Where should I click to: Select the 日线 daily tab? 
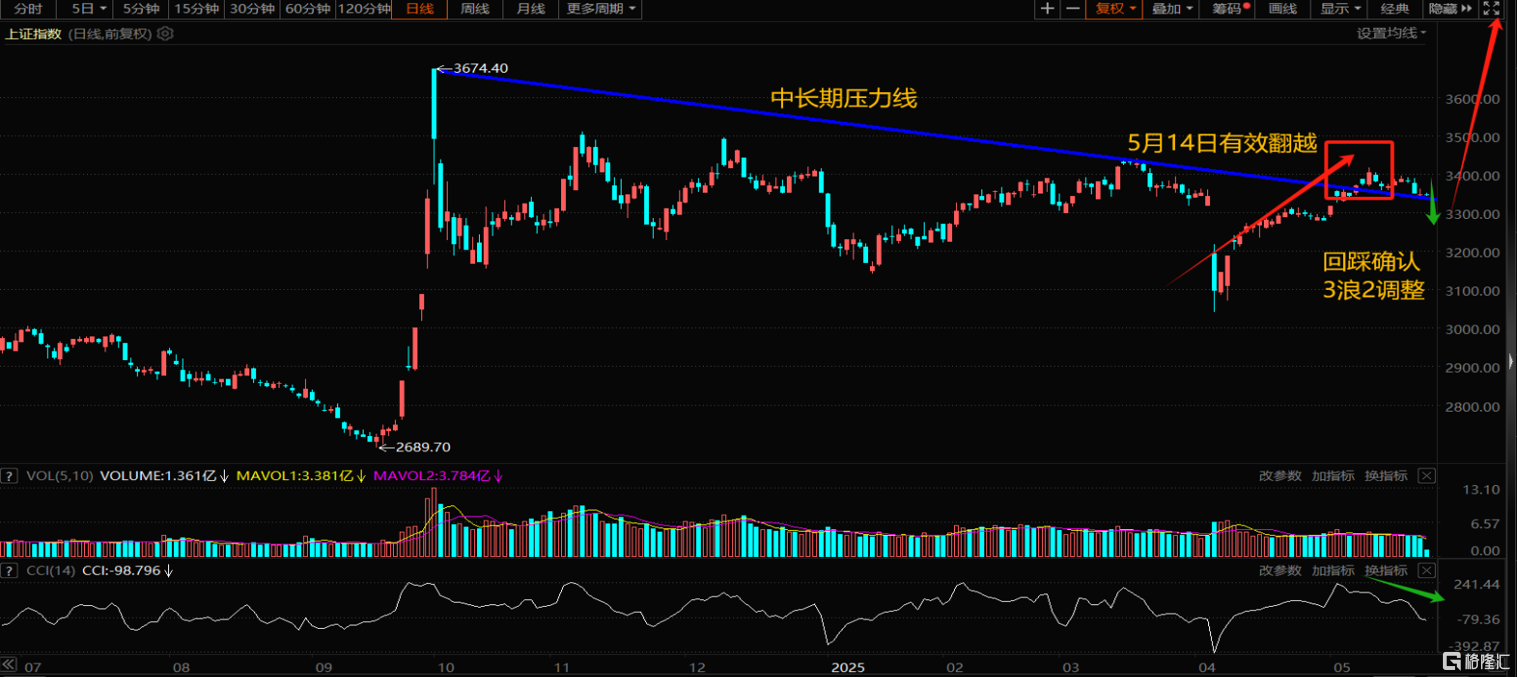(x=419, y=9)
